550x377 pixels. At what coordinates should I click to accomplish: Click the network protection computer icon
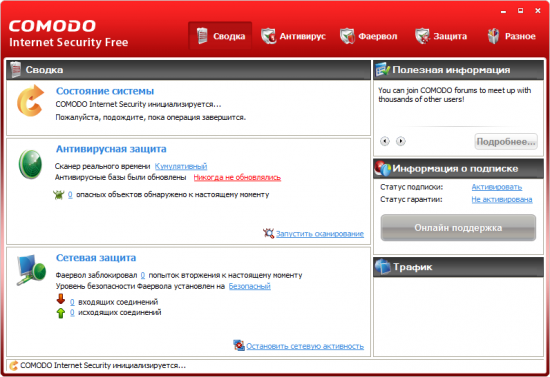tap(31, 270)
